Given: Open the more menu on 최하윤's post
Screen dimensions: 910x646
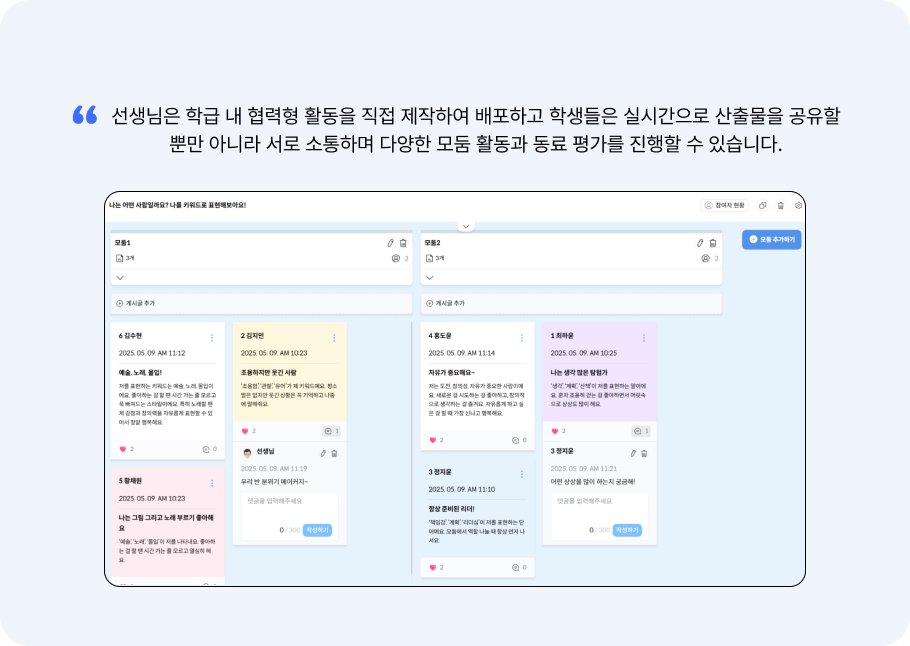Looking at the screenshot, I should 644,338.
